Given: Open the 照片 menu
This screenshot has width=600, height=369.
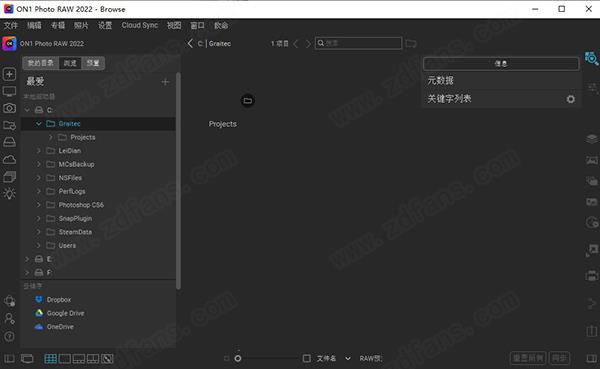Looking at the screenshot, I should click(81, 25).
